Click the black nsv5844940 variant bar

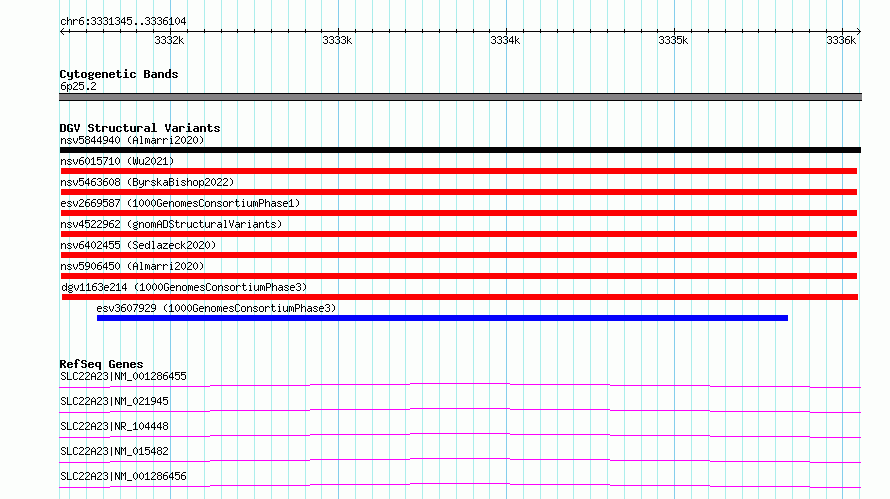(460, 150)
